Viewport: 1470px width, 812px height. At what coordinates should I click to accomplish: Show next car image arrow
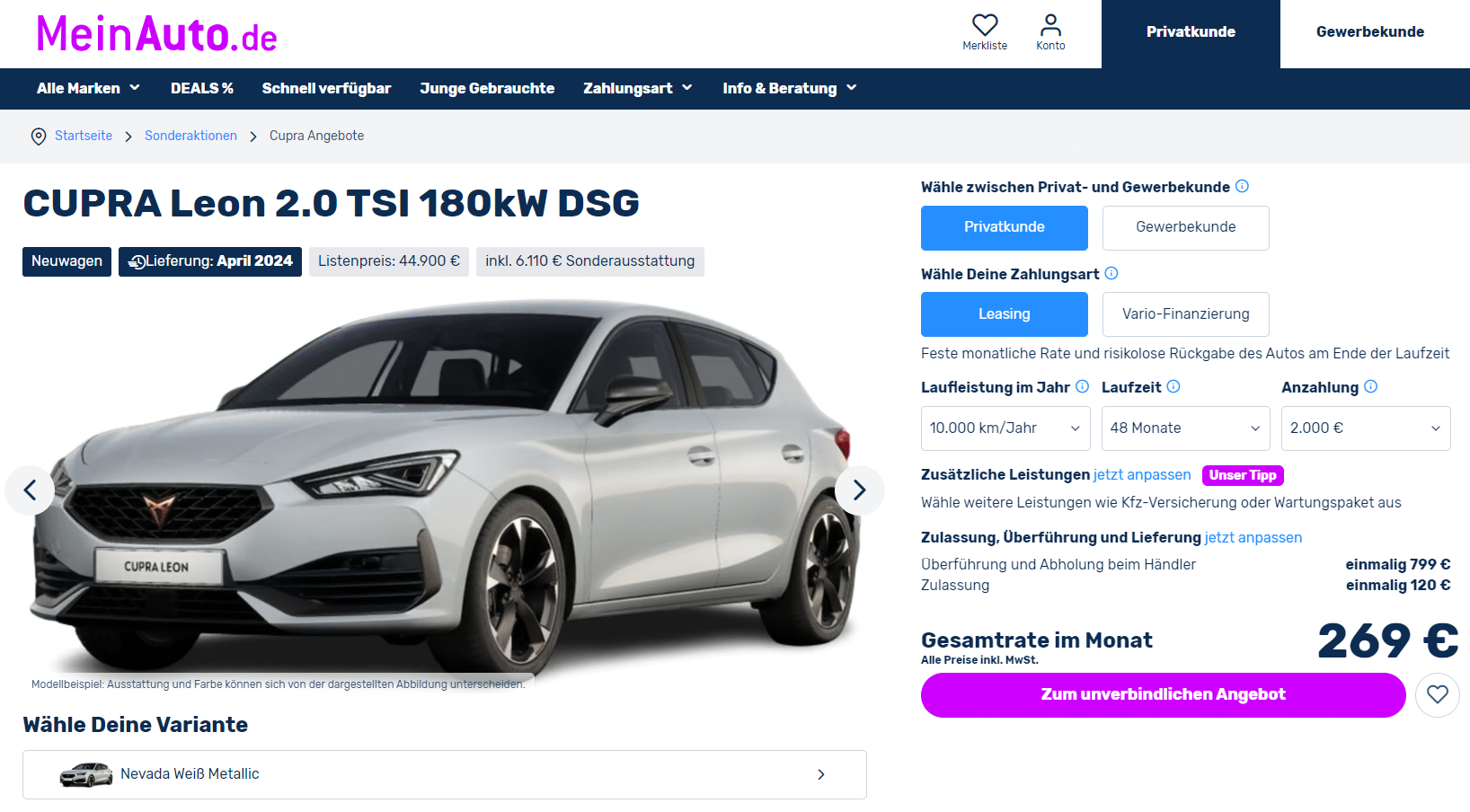[860, 490]
